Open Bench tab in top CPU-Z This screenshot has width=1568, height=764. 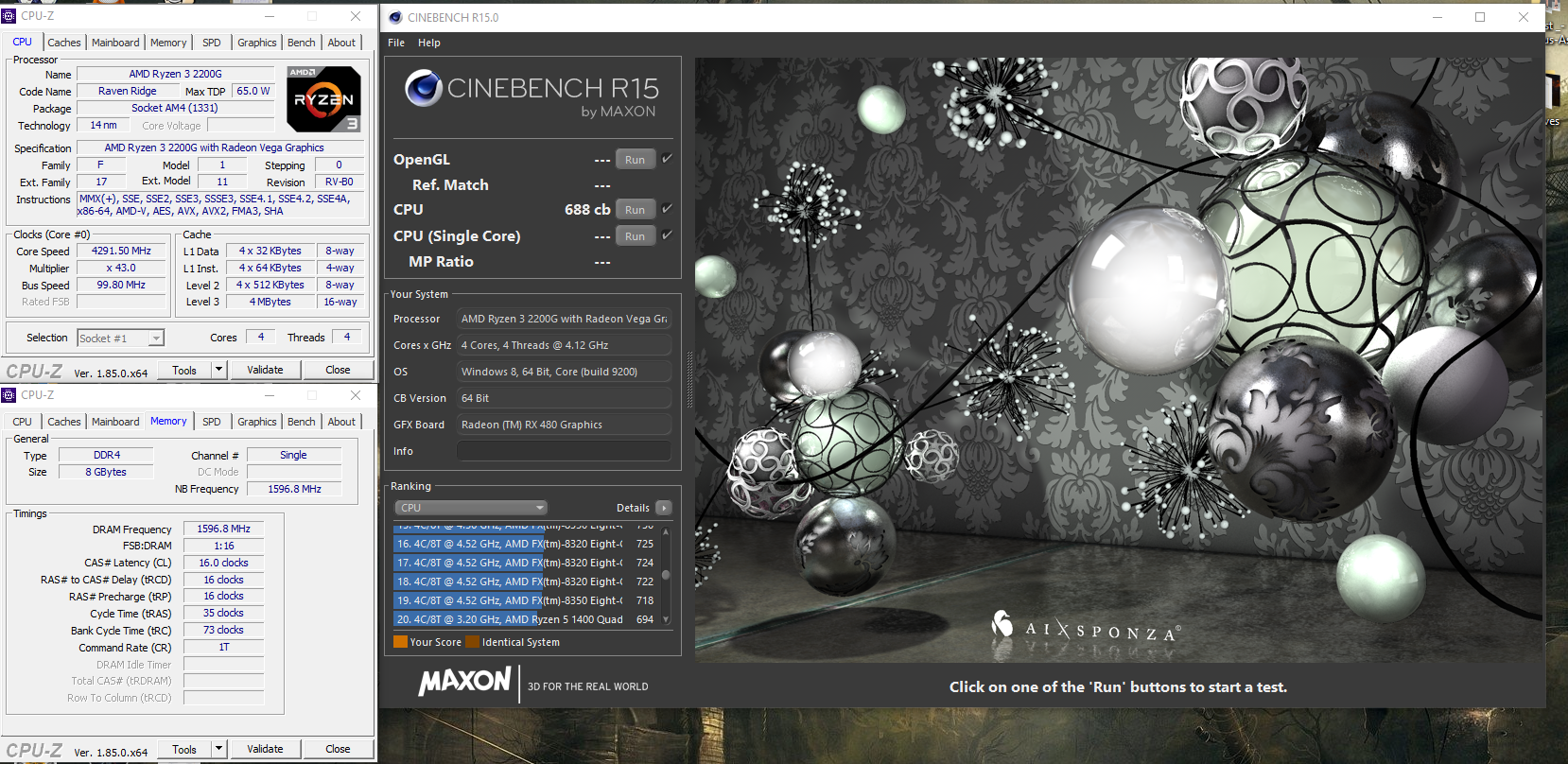pos(302,43)
